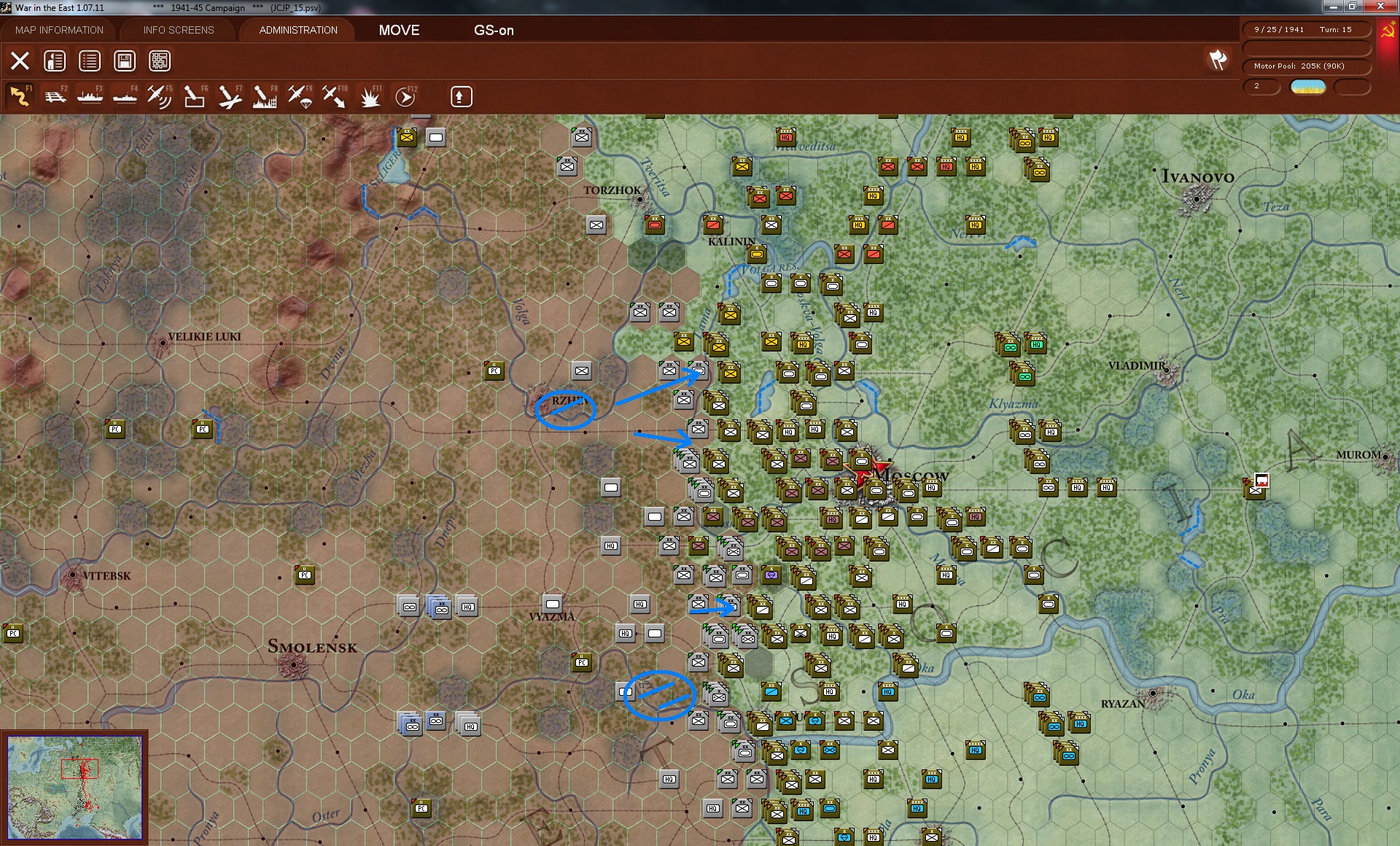
Task: Select the PC counter west of Rzhev
Action: (494, 370)
